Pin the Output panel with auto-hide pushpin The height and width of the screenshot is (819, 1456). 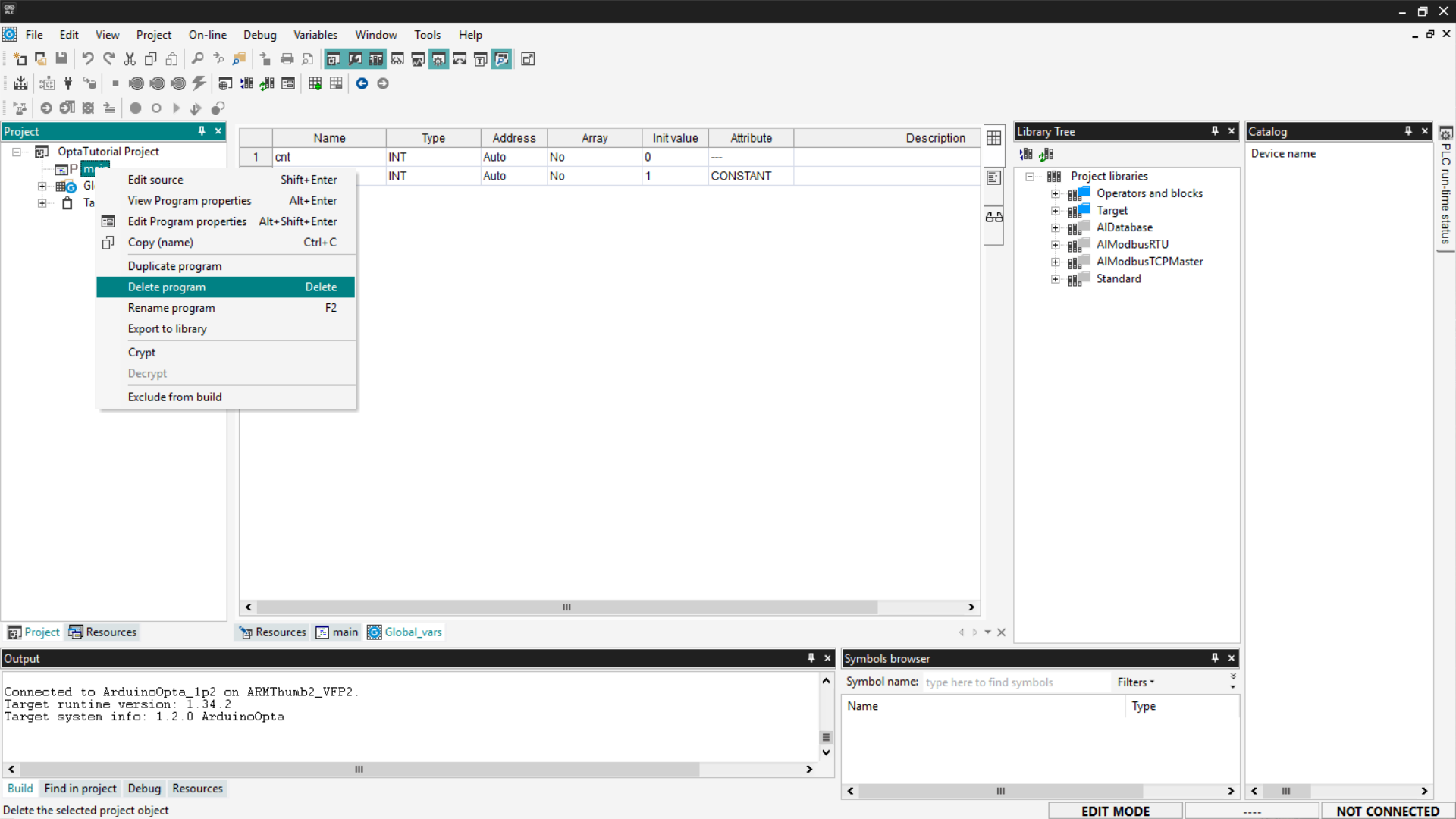point(811,658)
